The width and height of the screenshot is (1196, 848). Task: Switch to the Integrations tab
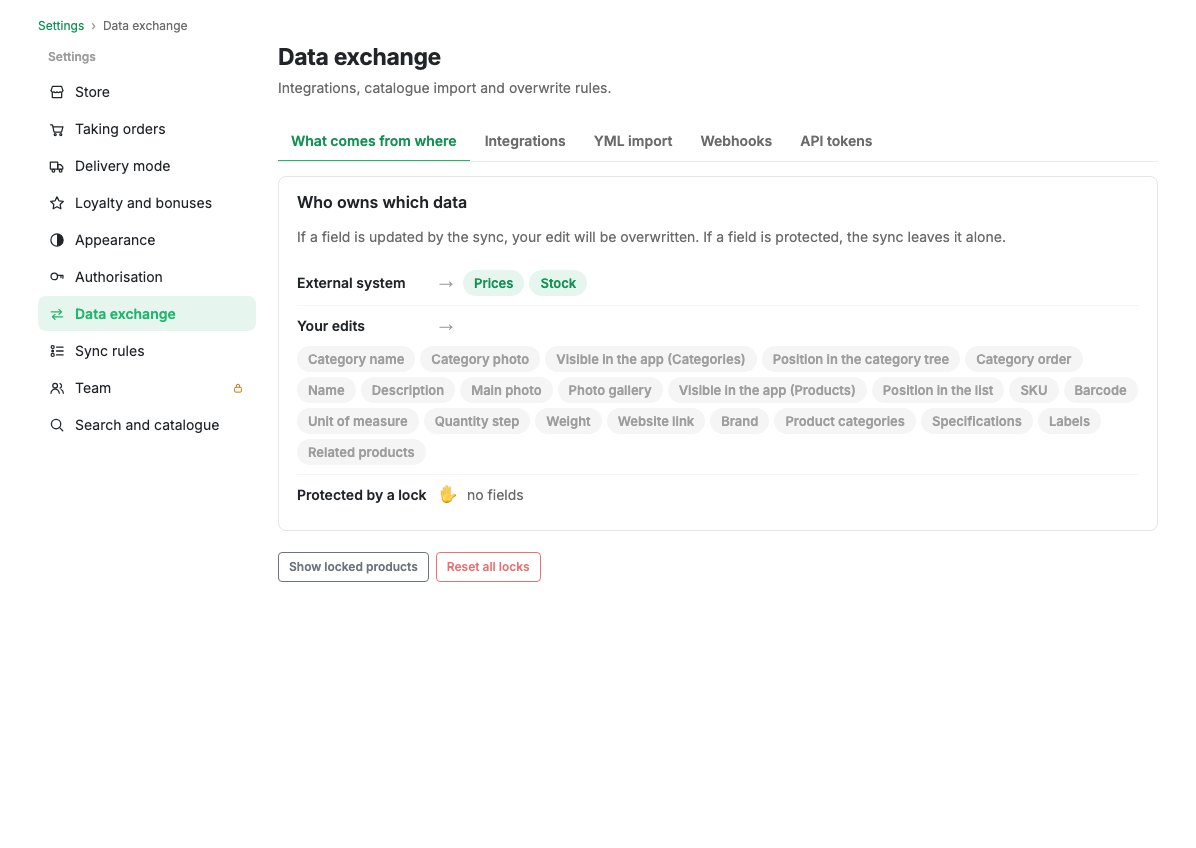pyautogui.click(x=525, y=141)
